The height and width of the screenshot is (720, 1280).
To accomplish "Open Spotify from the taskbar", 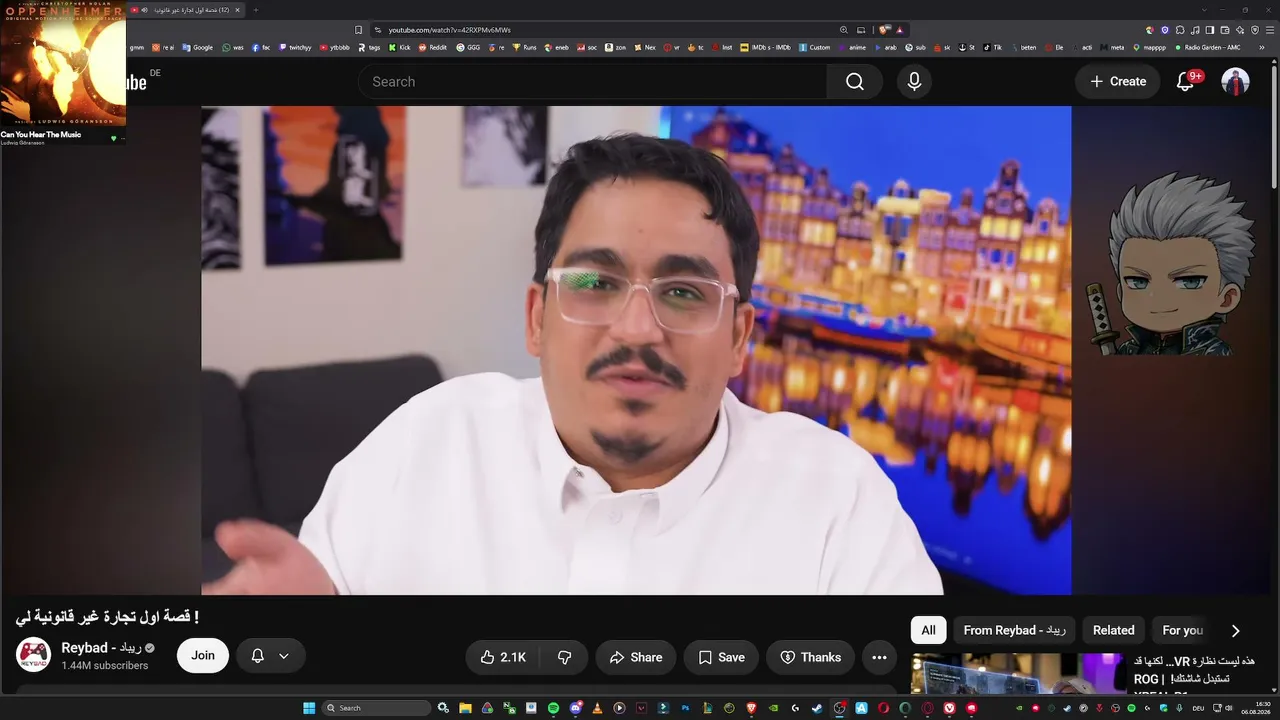I will (553, 708).
